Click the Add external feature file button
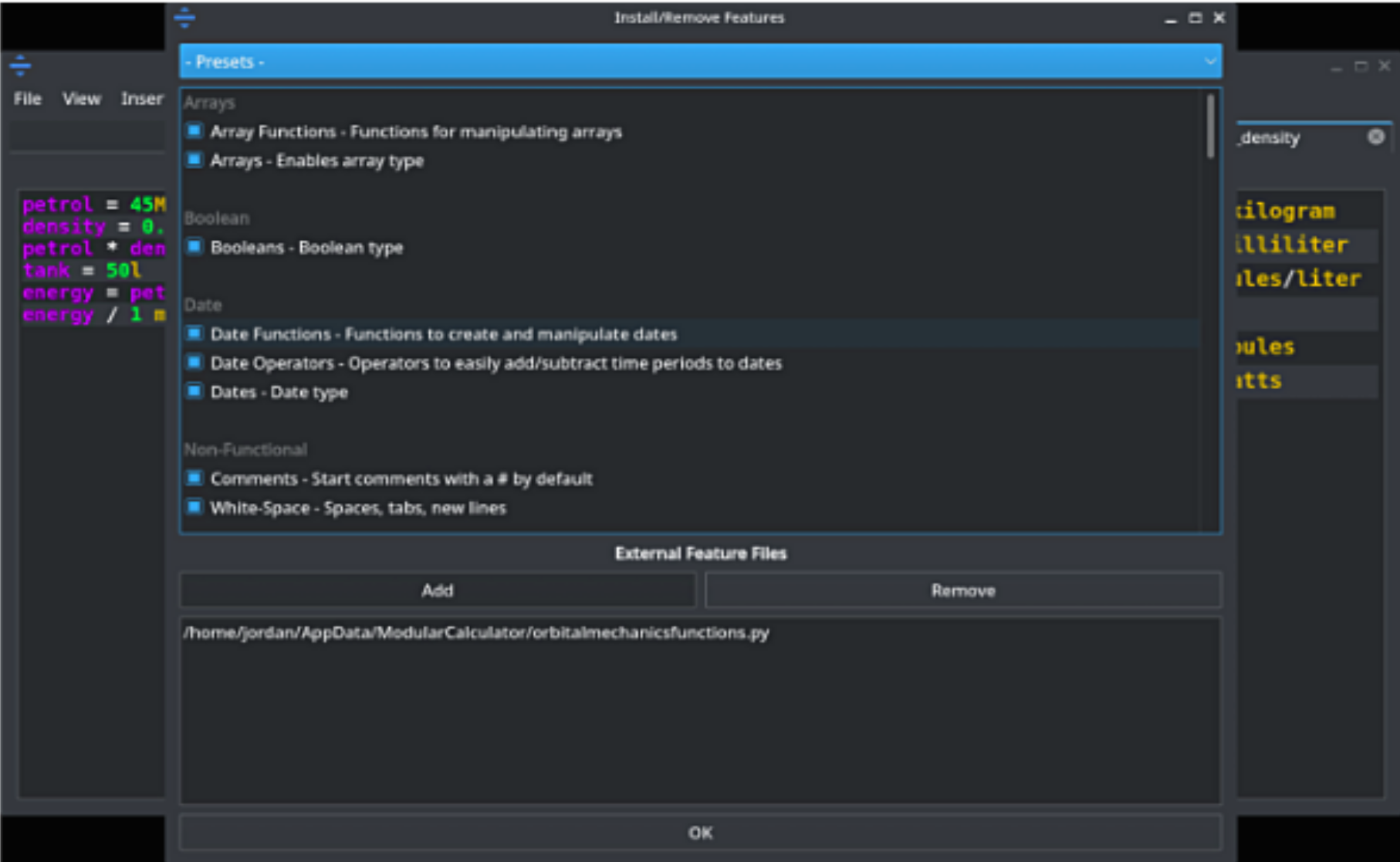1400x862 pixels. 438,590
